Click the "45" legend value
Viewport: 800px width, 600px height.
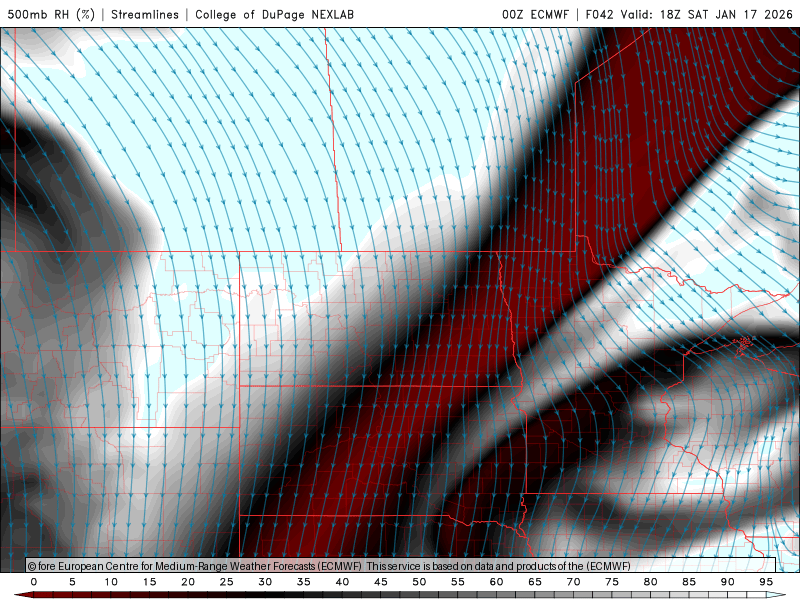pyautogui.click(x=381, y=582)
